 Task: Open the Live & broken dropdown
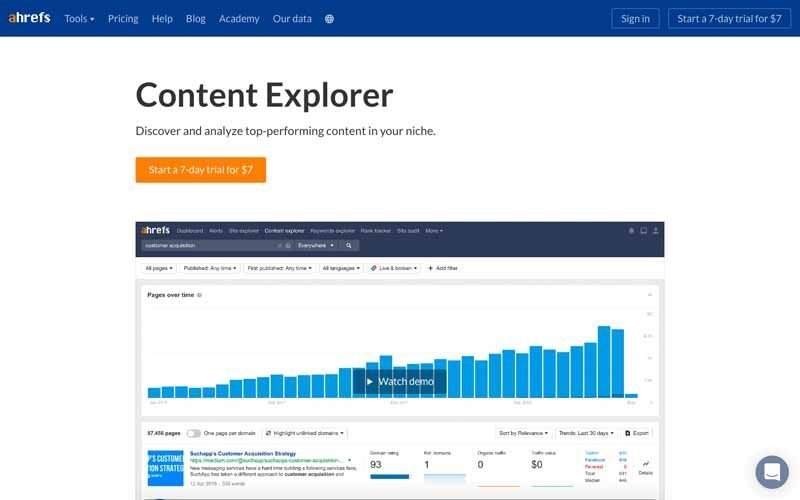[394, 268]
